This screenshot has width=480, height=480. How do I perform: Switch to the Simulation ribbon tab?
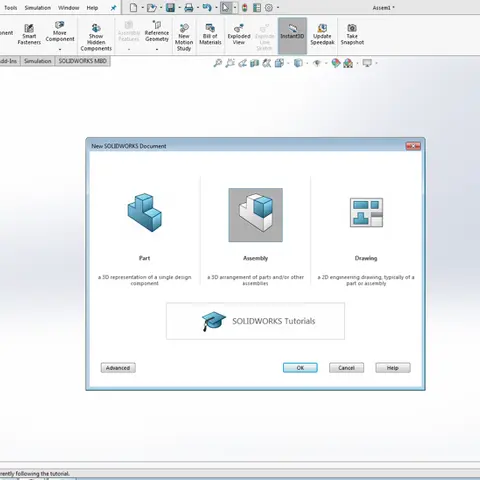click(x=38, y=61)
